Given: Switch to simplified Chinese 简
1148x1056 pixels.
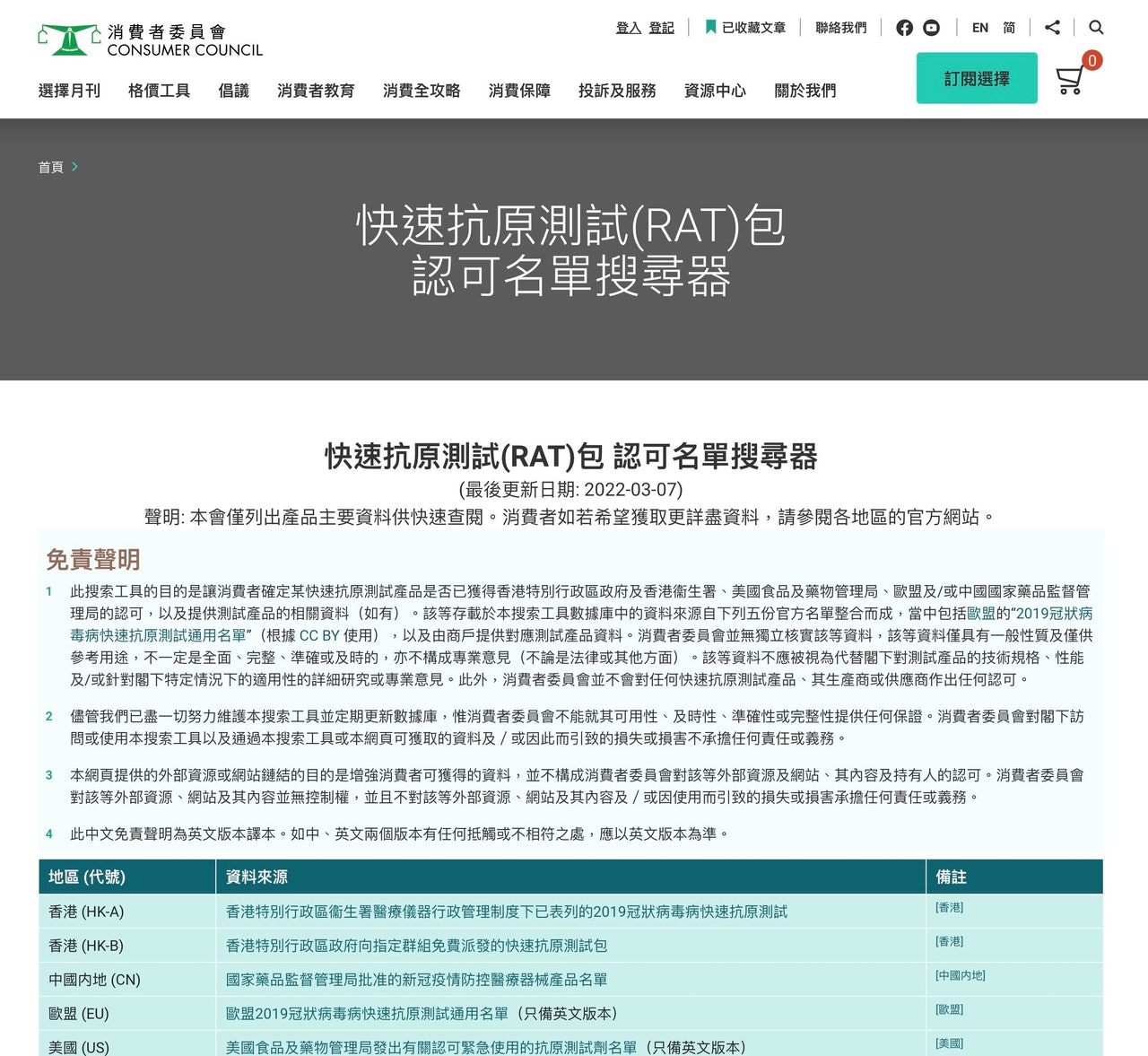Looking at the screenshot, I should (1009, 28).
